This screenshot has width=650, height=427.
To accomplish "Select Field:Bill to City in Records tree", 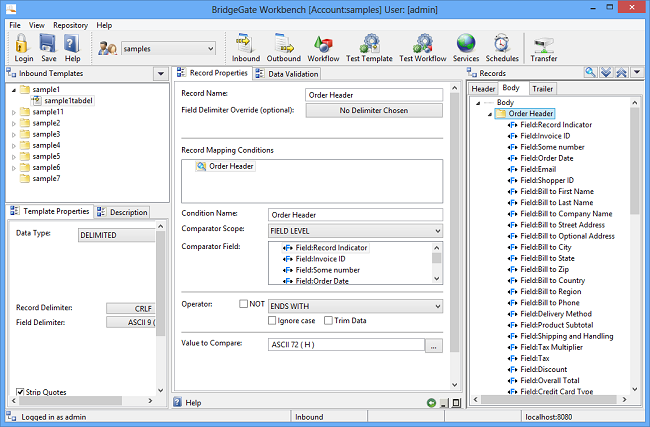I will click(546, 247).
